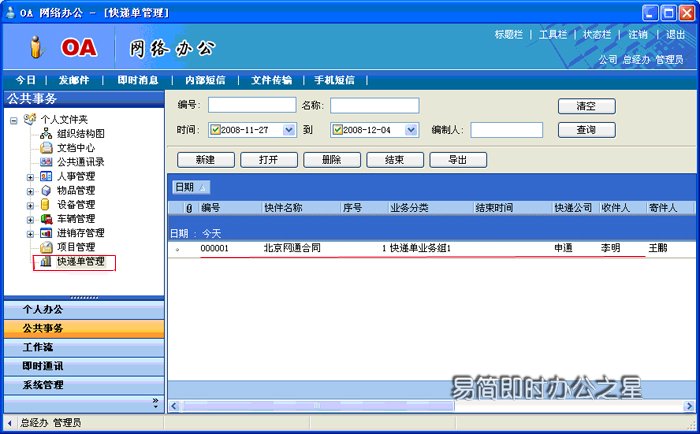Expand the 进销存管理 tree node
The height and width of the screenshot is (434, 700).
30,234
